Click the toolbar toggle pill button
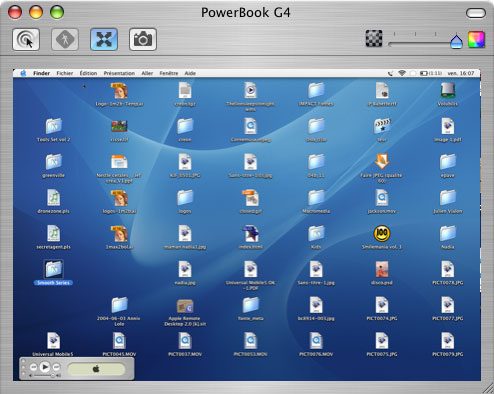494x394 pixels. (476, 13)
